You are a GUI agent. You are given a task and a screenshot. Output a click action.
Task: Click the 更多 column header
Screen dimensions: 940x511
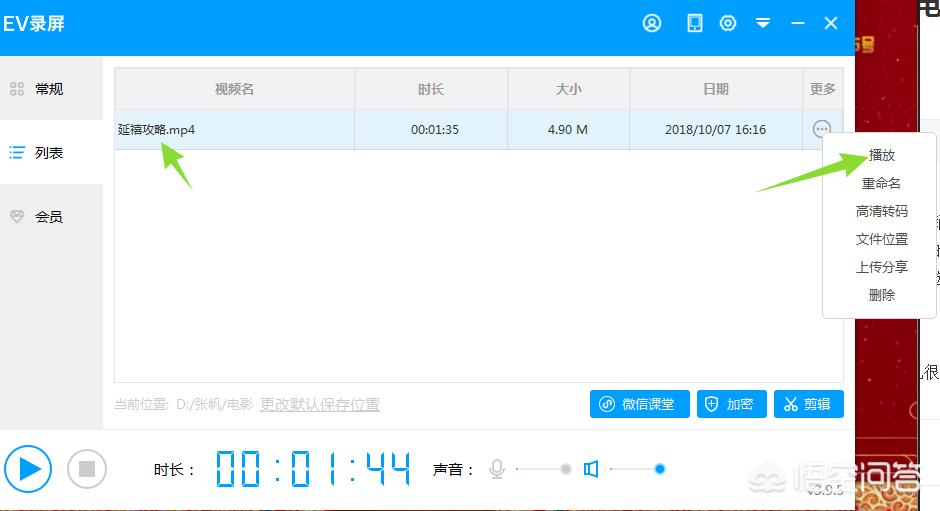(822, 89)
